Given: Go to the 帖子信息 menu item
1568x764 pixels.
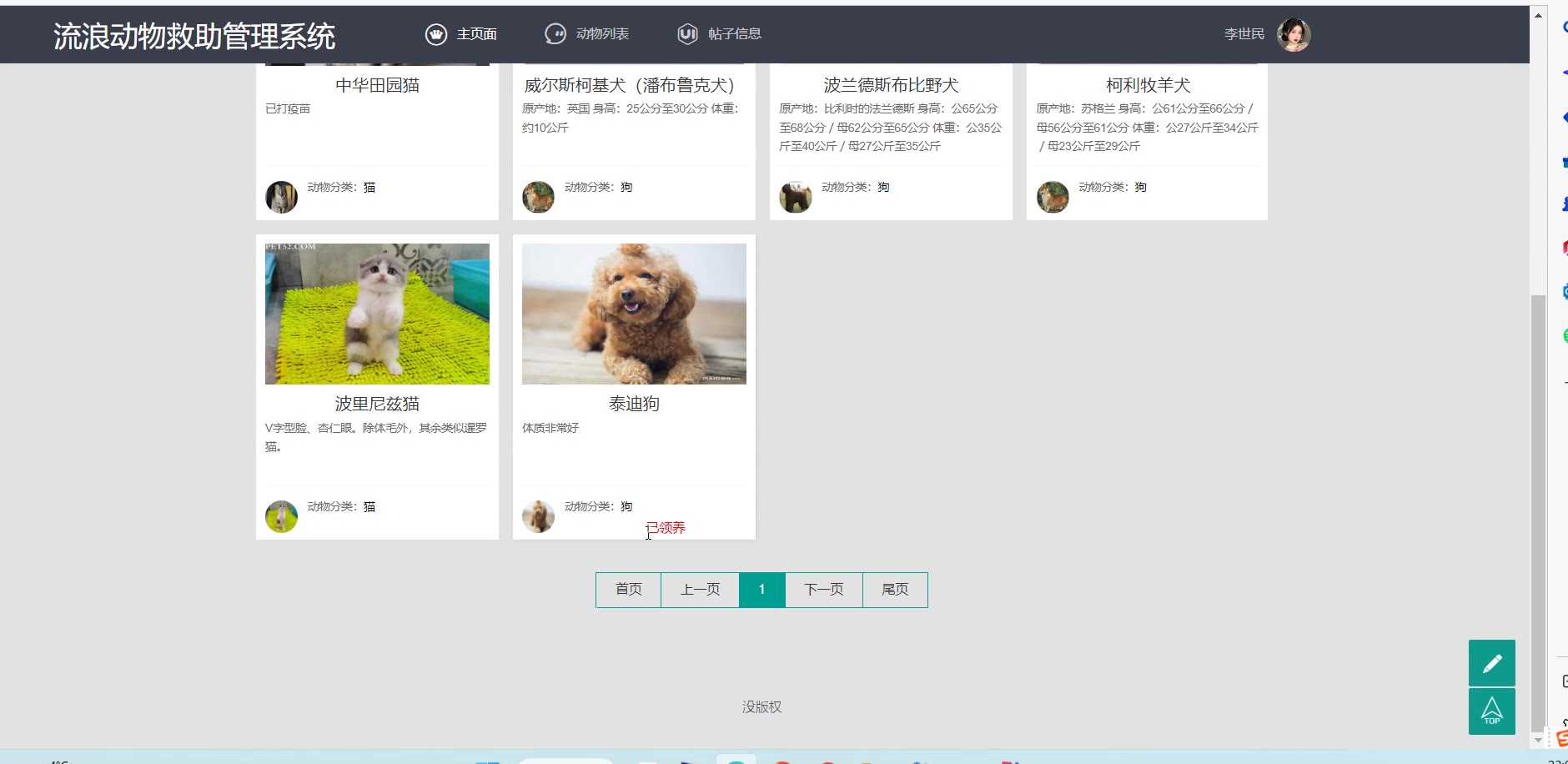Looking at the screenshot, I should pyautogui.click(x=734, y=34).
